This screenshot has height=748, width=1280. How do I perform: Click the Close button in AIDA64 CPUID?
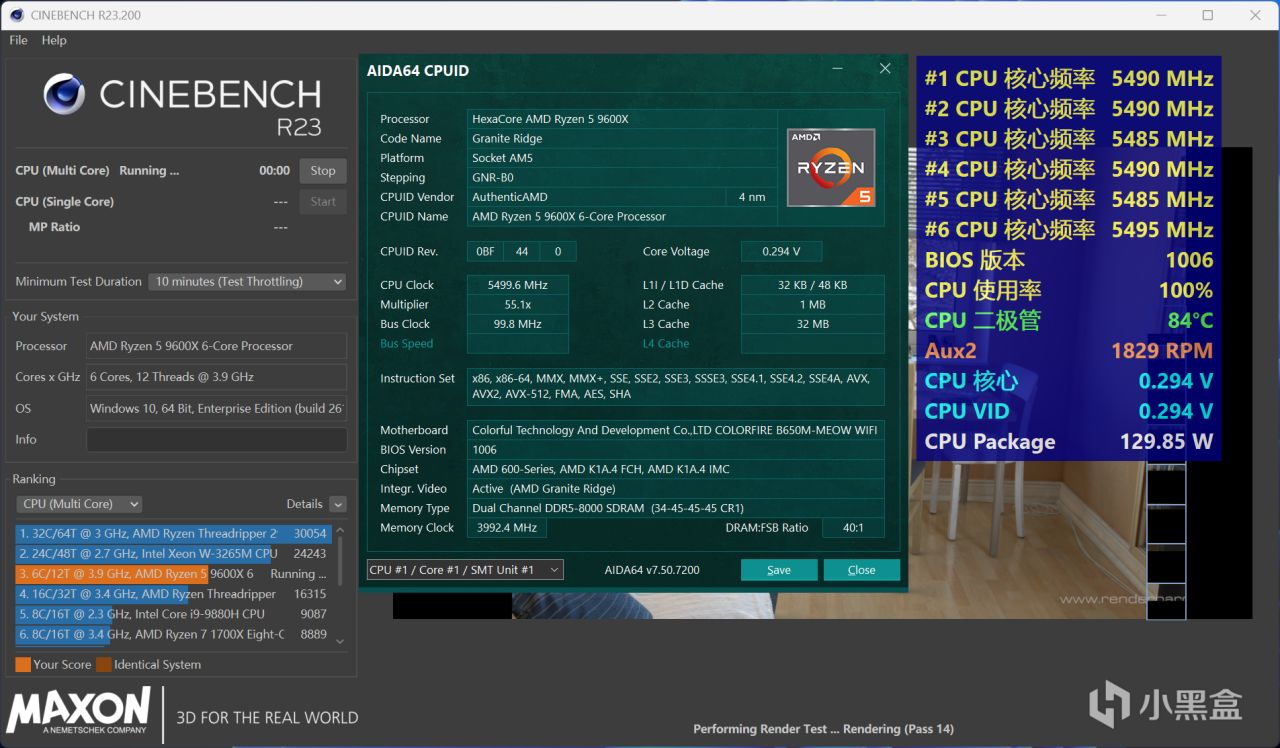862,570
